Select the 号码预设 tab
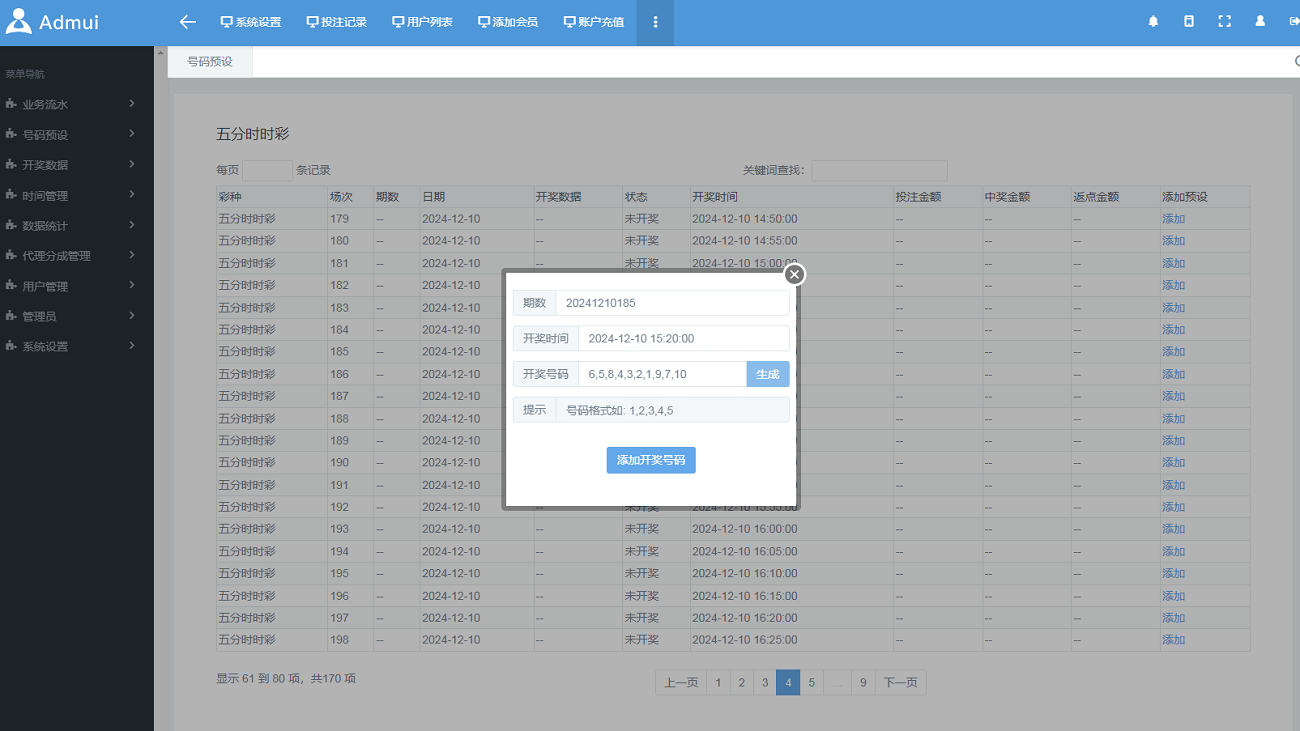The height and width of the screenshot is (731, 1300). coord(210,62)
